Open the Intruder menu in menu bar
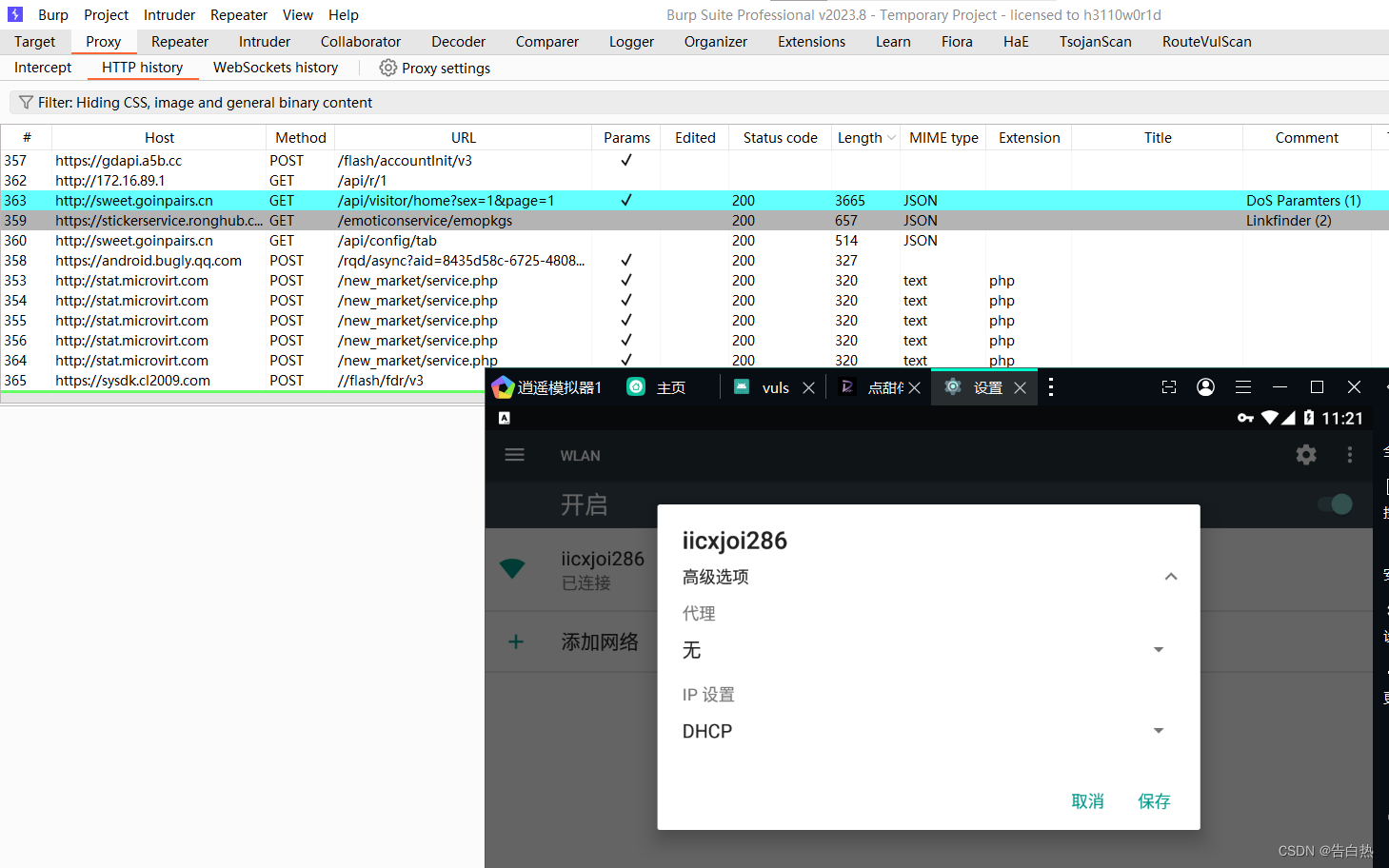 169,15
